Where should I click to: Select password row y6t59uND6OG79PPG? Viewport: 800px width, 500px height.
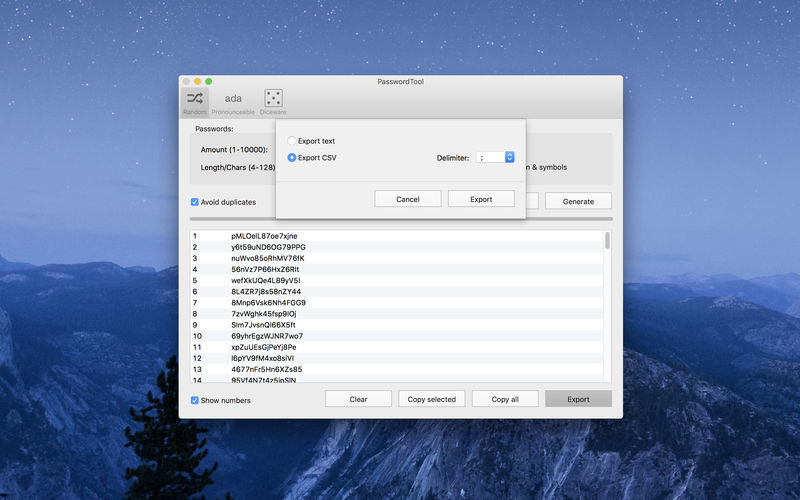[x=397, y=247]
